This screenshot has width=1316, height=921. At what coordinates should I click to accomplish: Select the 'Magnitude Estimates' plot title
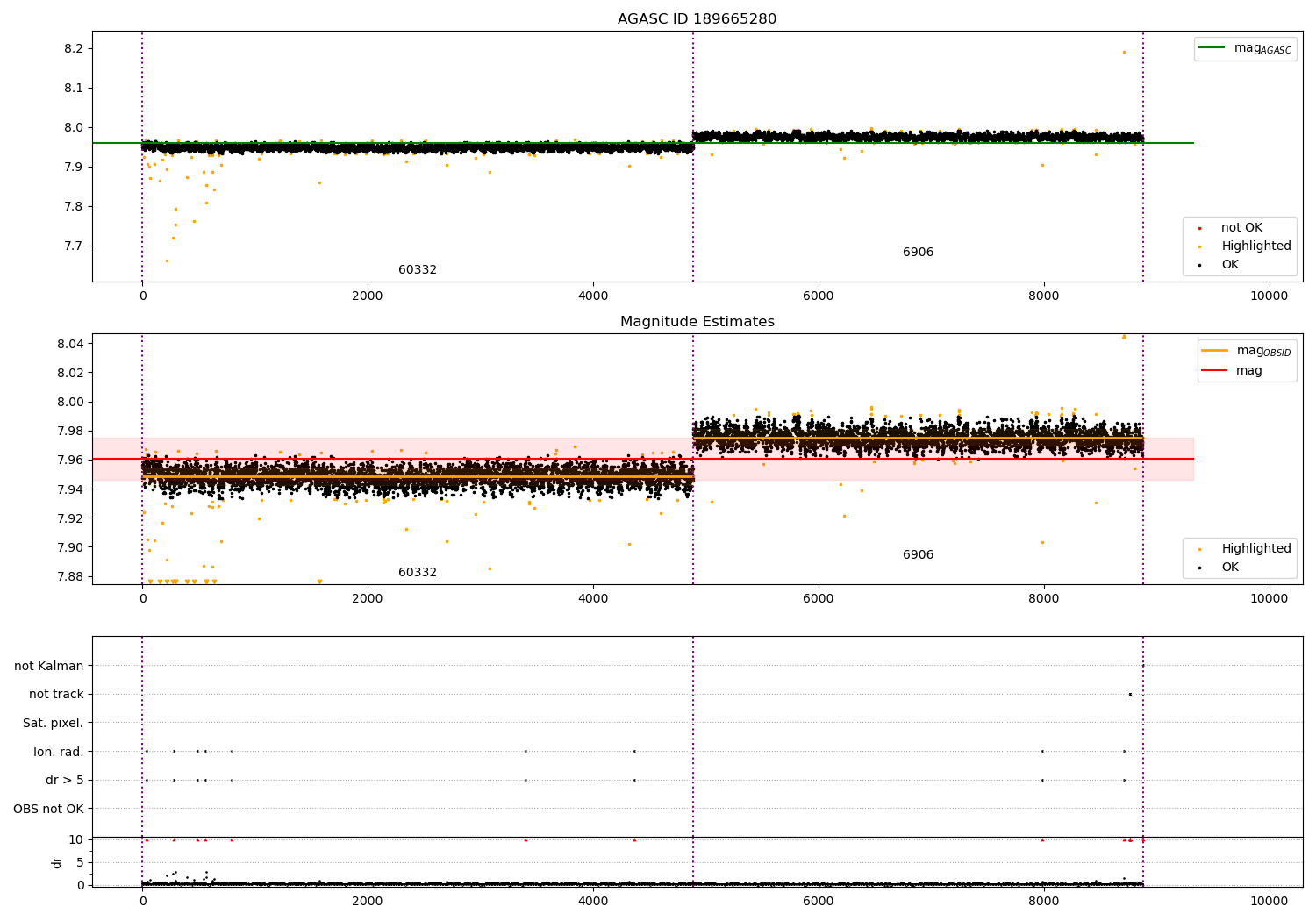pos(697,322)
